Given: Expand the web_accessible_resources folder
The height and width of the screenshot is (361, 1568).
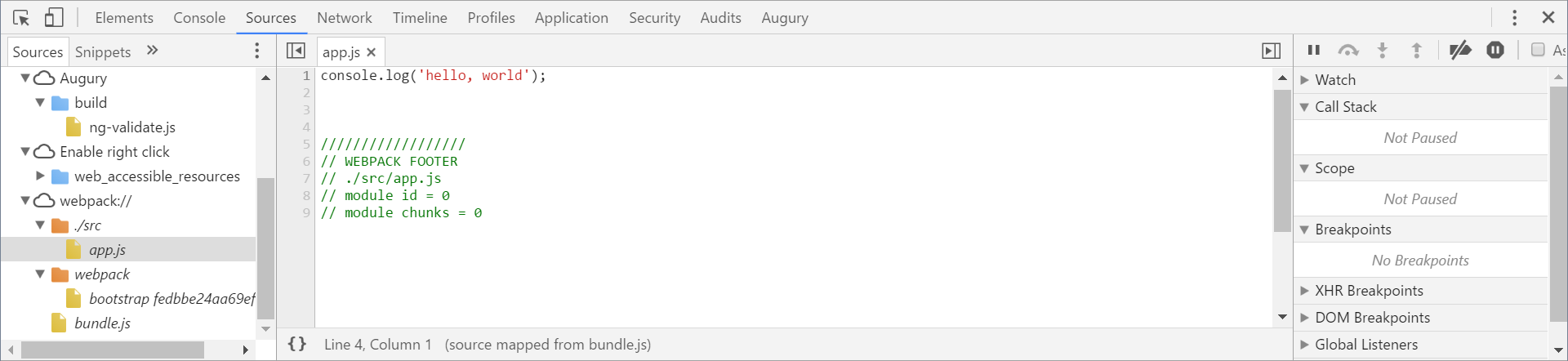Looking at the screenshot, I should (40, 176).
